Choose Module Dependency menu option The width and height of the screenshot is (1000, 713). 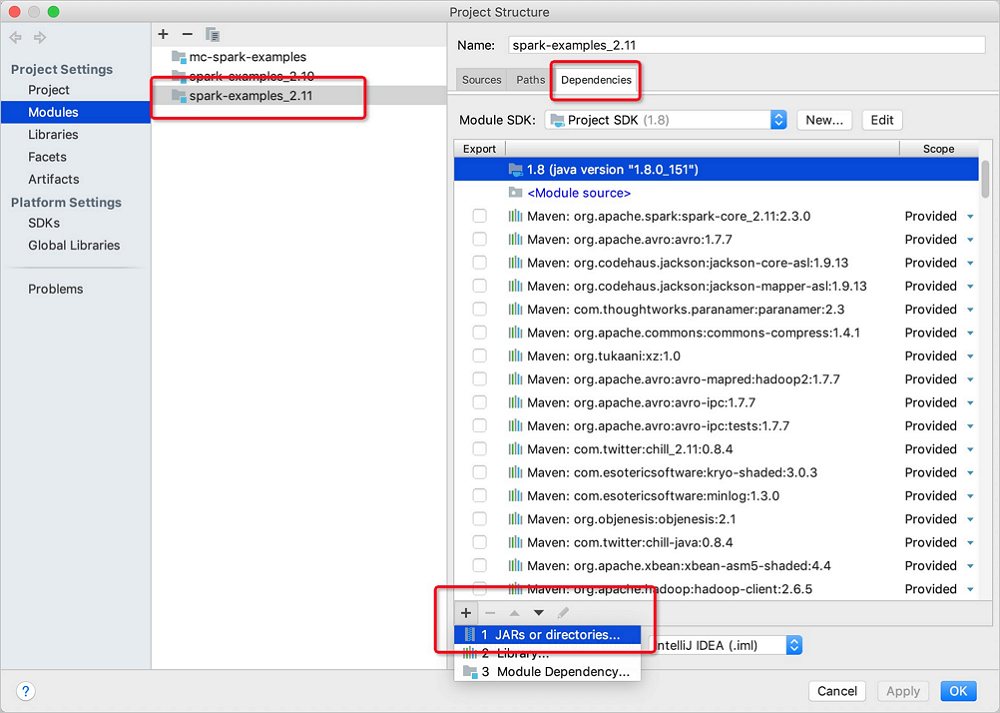click(x=547, y=672)
